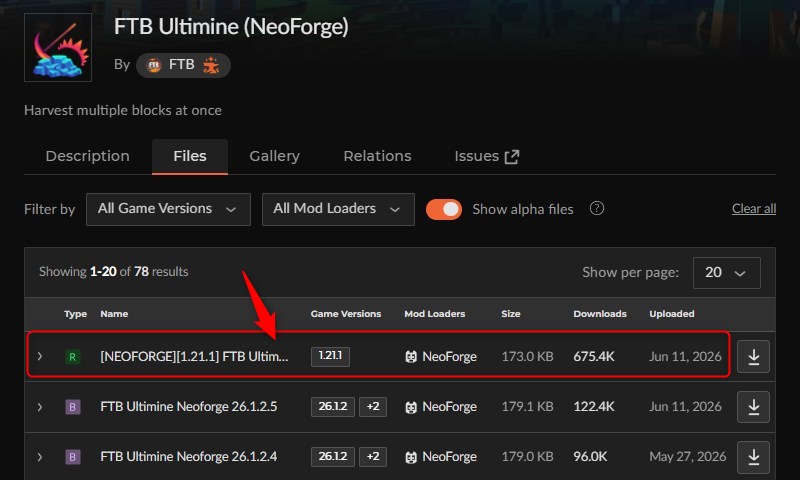Open the Issues external link tab

coord(487,156)
